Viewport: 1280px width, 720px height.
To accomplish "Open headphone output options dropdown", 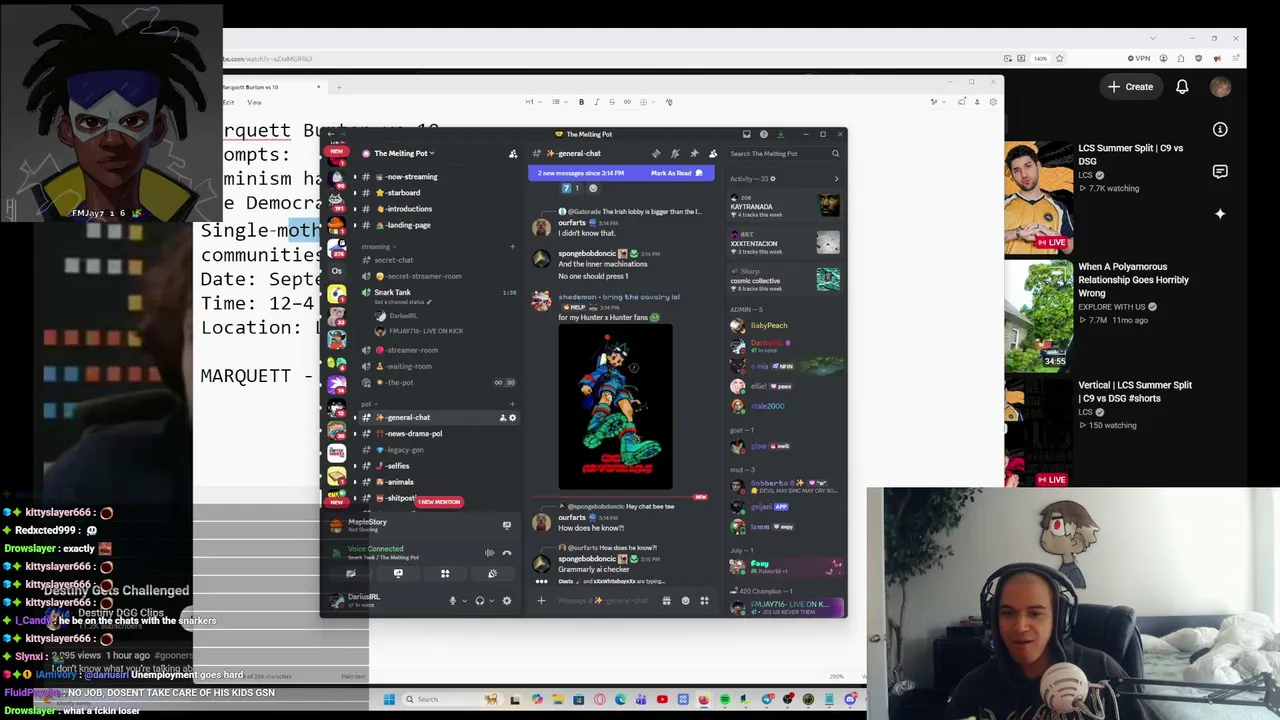I will [492, 601].
